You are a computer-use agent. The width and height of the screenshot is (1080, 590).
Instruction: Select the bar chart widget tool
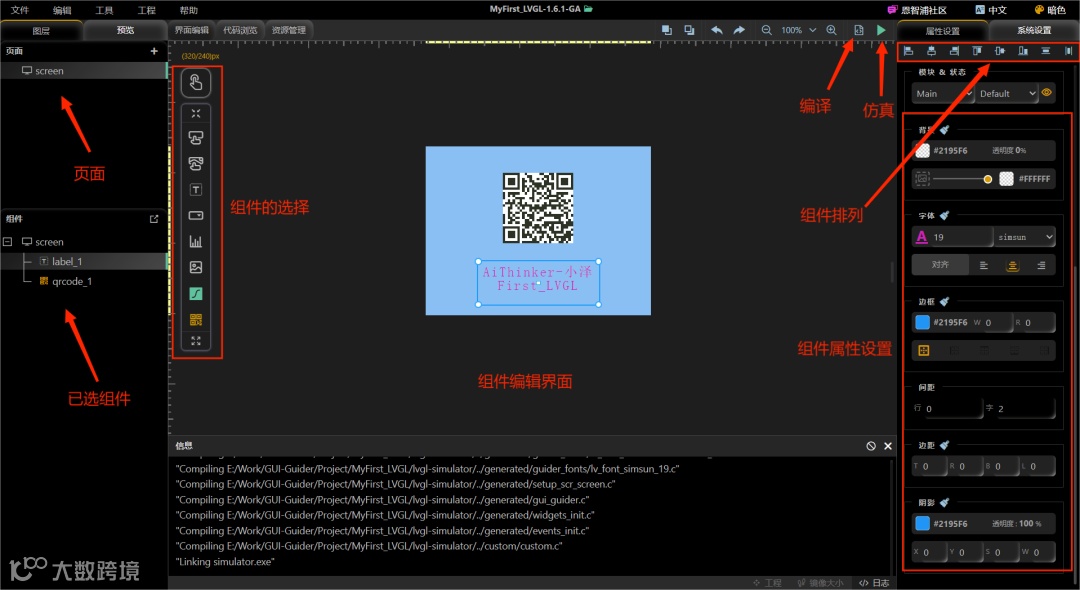click(x=196, y=240)
